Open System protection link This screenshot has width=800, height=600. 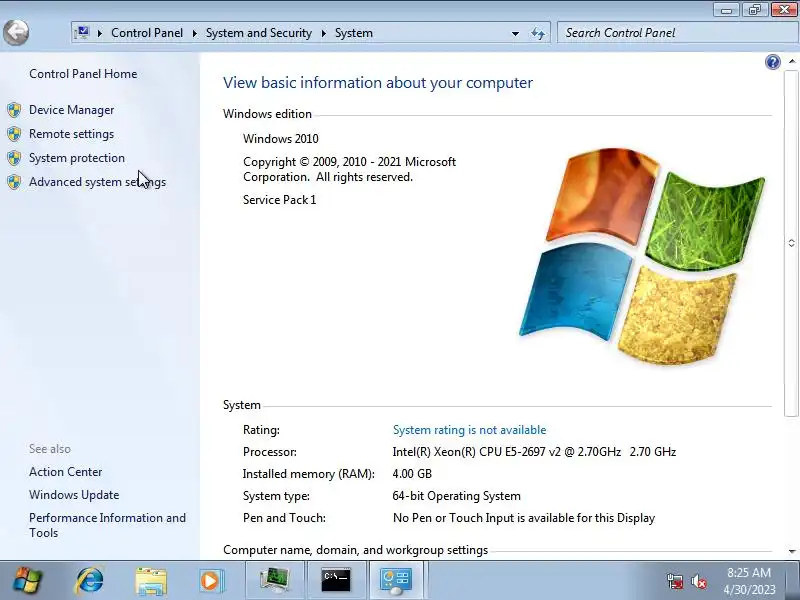(x=77, y=158)
